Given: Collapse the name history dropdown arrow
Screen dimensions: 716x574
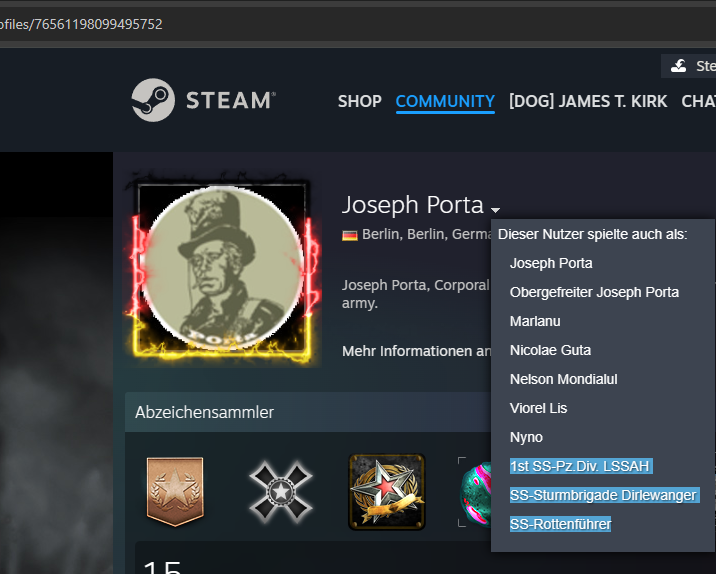Looking at the screenshot, I should pyautogui.click(x=495, y=209).
